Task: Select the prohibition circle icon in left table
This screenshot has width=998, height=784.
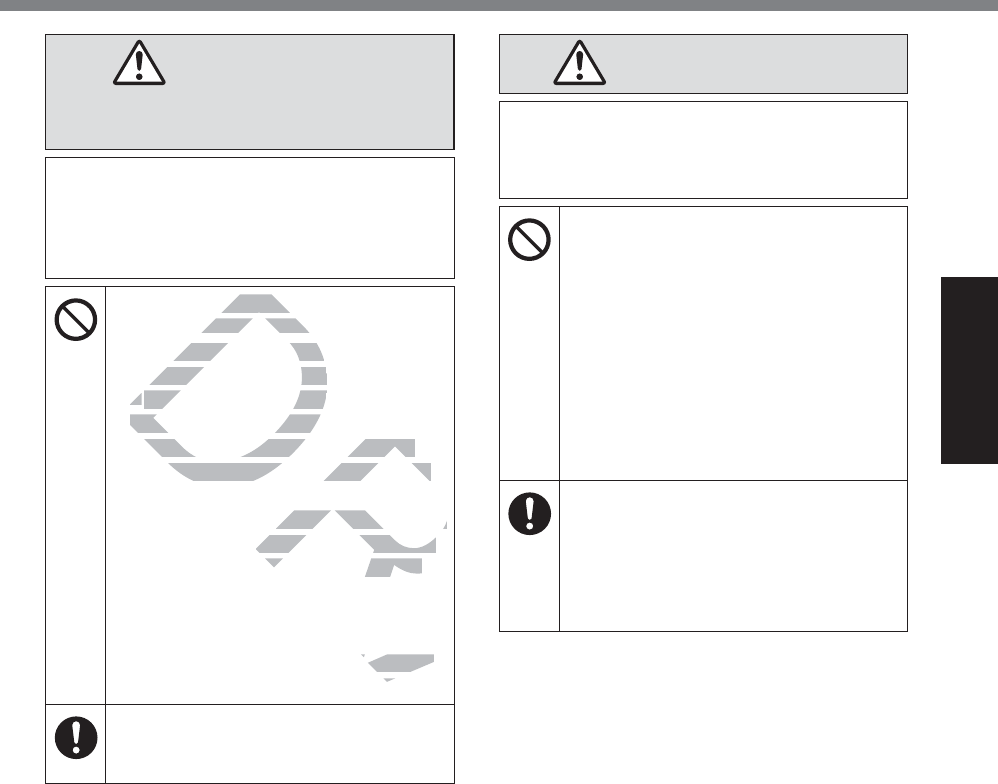Action: point(76,319)
